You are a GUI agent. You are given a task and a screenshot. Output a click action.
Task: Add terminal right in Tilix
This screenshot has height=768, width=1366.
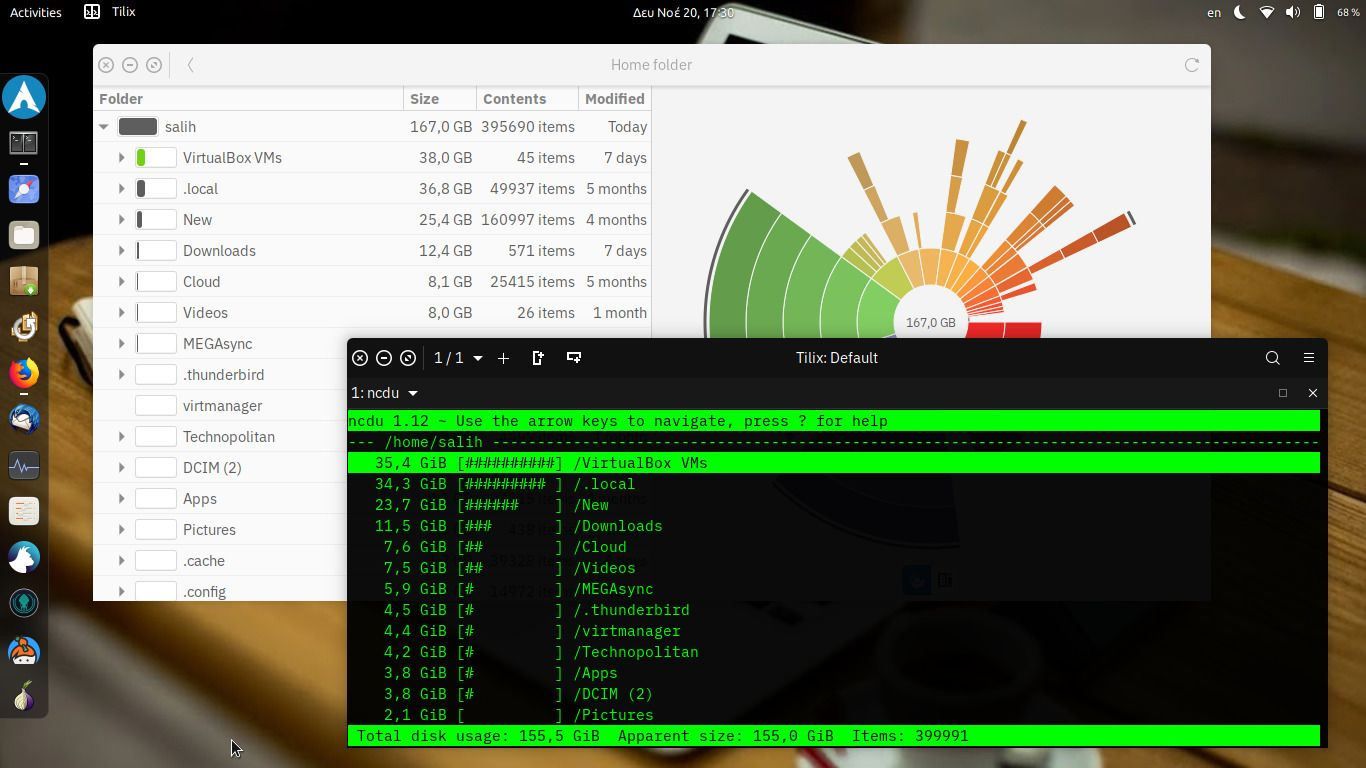[538, 358]
